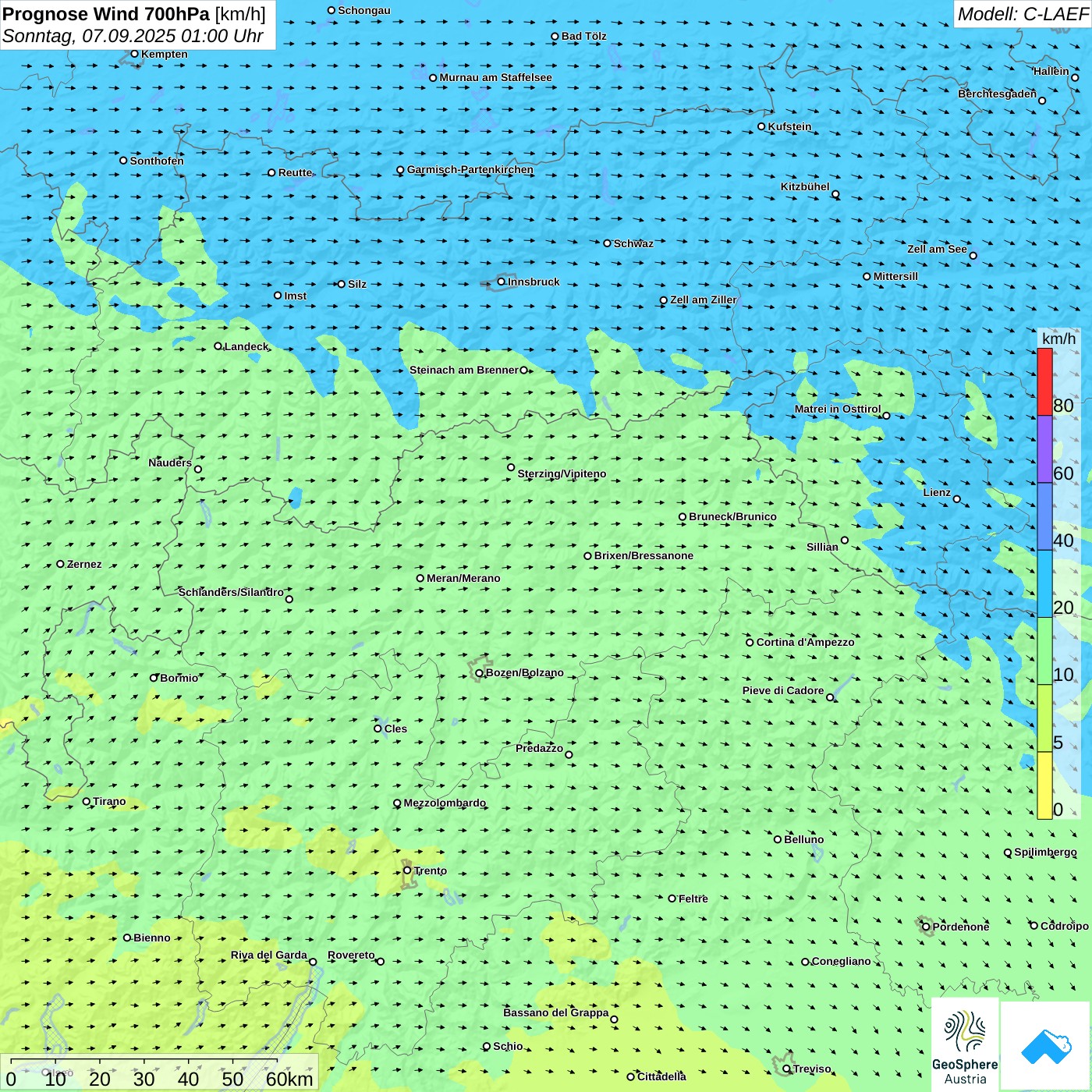Click the Lienz location dot

957,499
